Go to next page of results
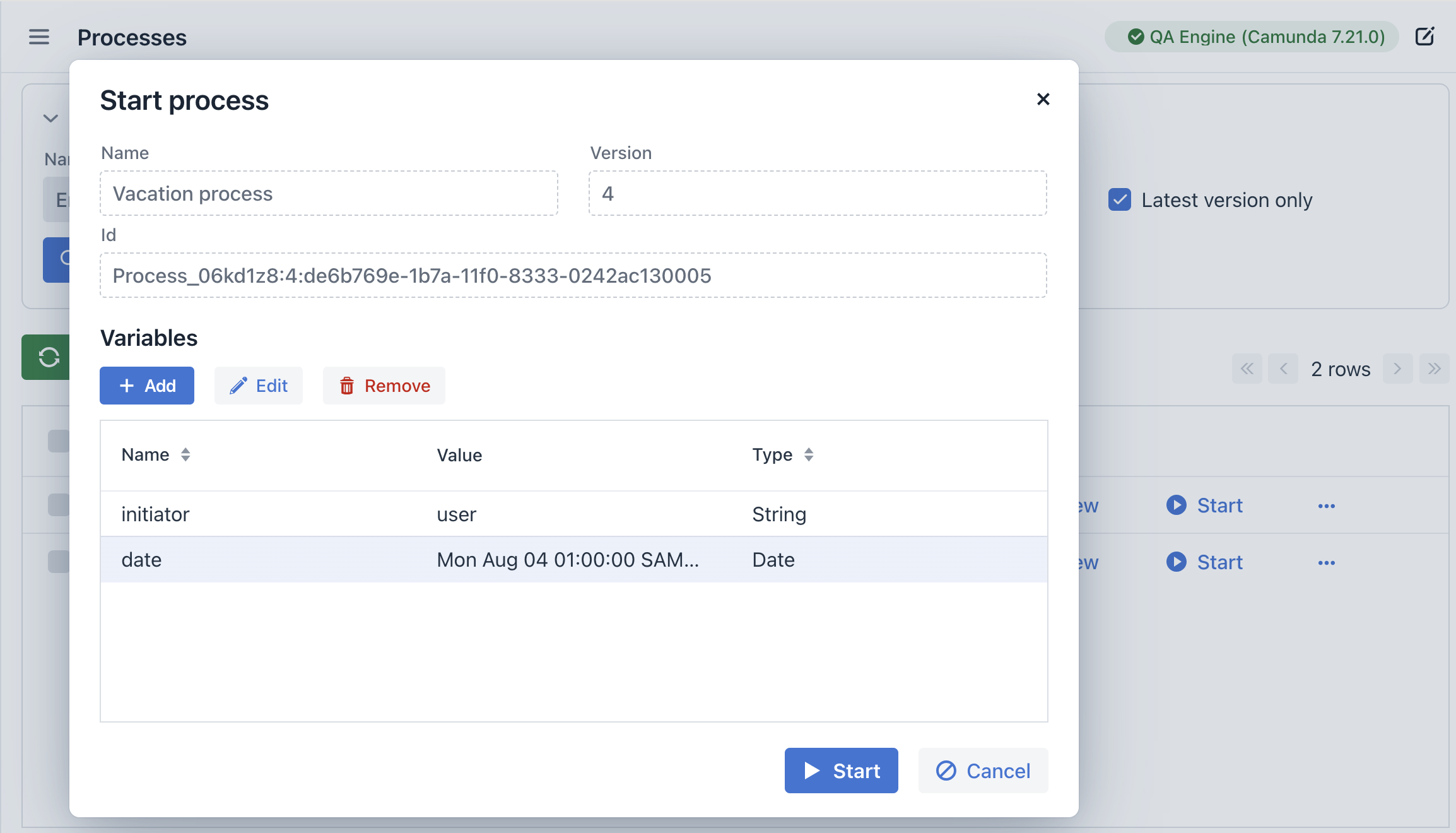 click(x=1397, y=369)
